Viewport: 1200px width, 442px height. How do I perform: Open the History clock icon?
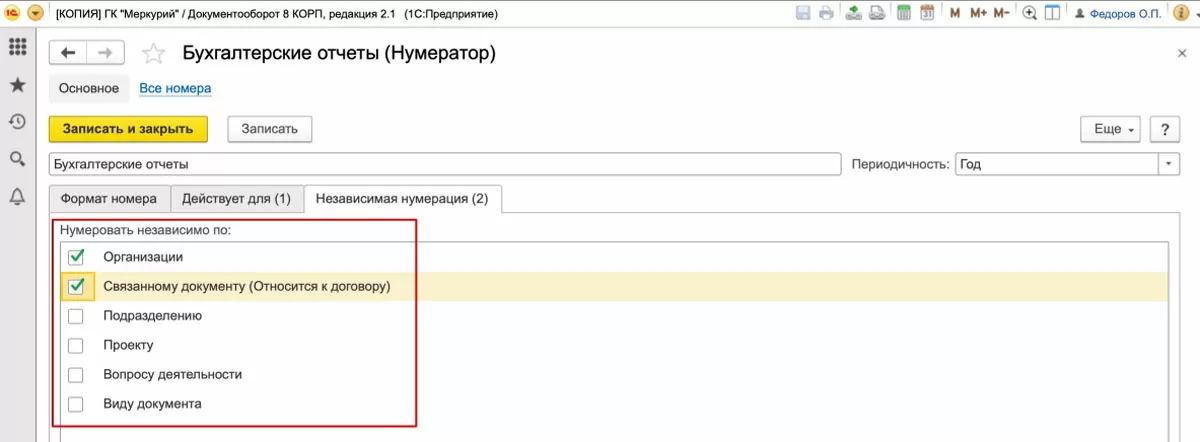coord(17,121)
